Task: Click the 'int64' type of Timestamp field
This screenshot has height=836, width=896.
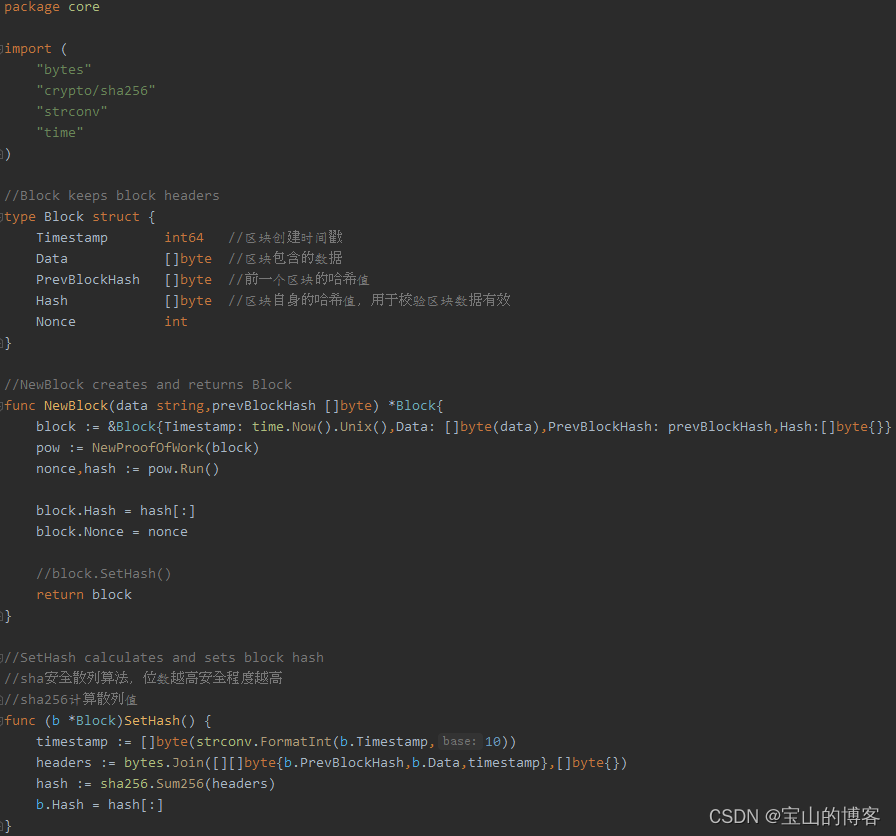Action: 184,238
